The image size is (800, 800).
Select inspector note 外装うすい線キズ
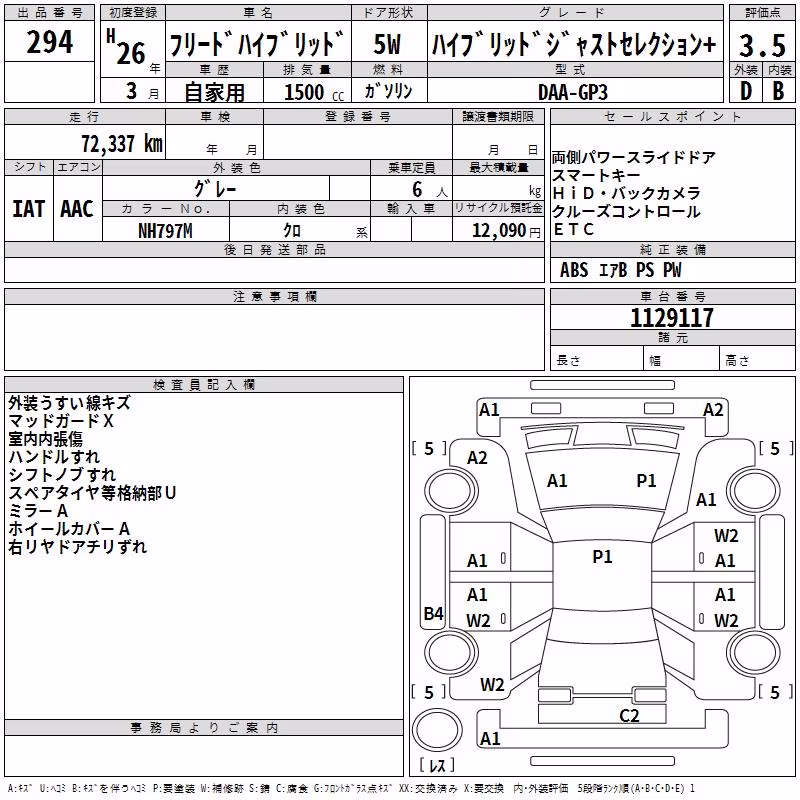[69, 403]
